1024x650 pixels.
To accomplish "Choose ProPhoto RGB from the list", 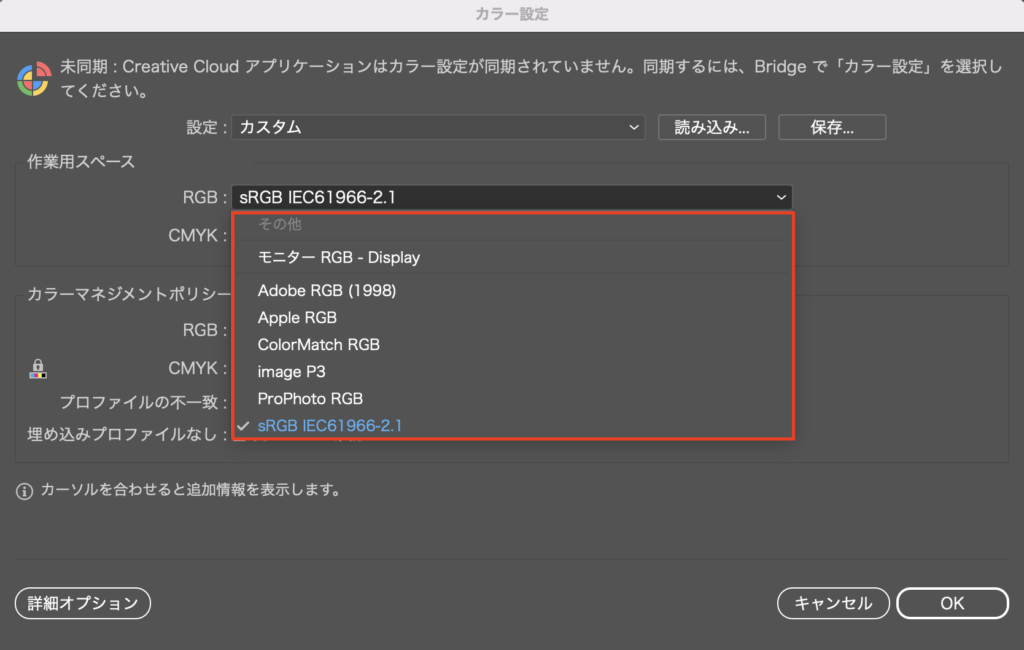I will click(x=310, y=399).
